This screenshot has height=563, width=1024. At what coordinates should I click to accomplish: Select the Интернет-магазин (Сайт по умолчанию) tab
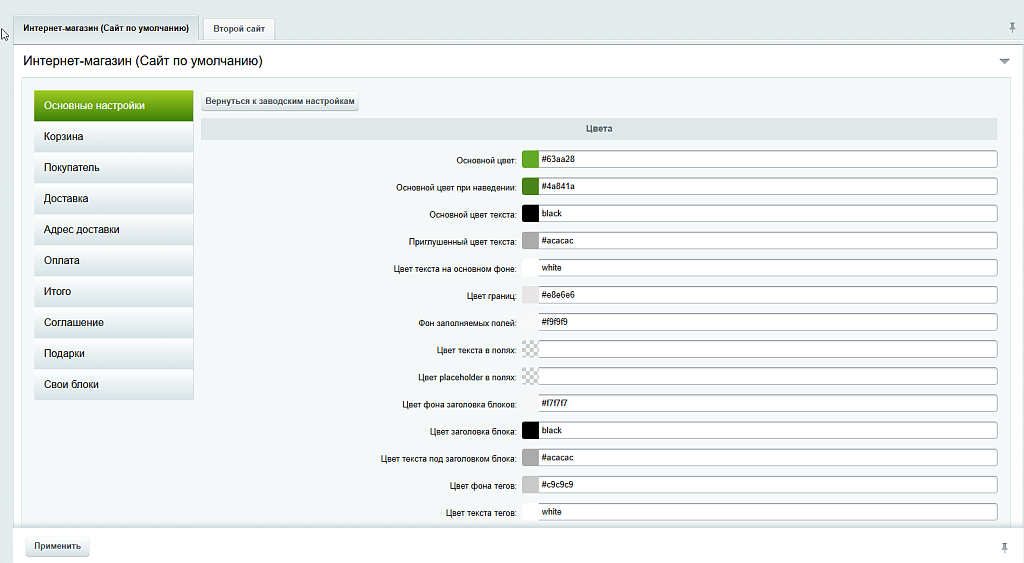pos(106,28)
